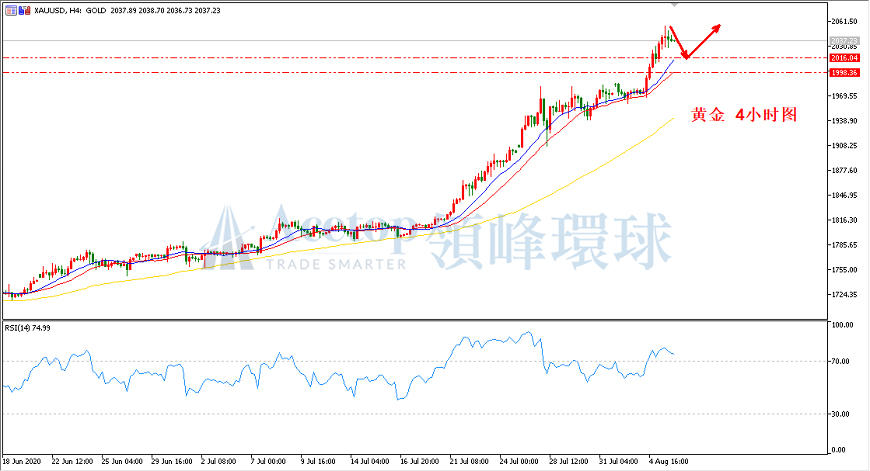
Task: Select the red downward arrow drawing
Action: (678, 42)
